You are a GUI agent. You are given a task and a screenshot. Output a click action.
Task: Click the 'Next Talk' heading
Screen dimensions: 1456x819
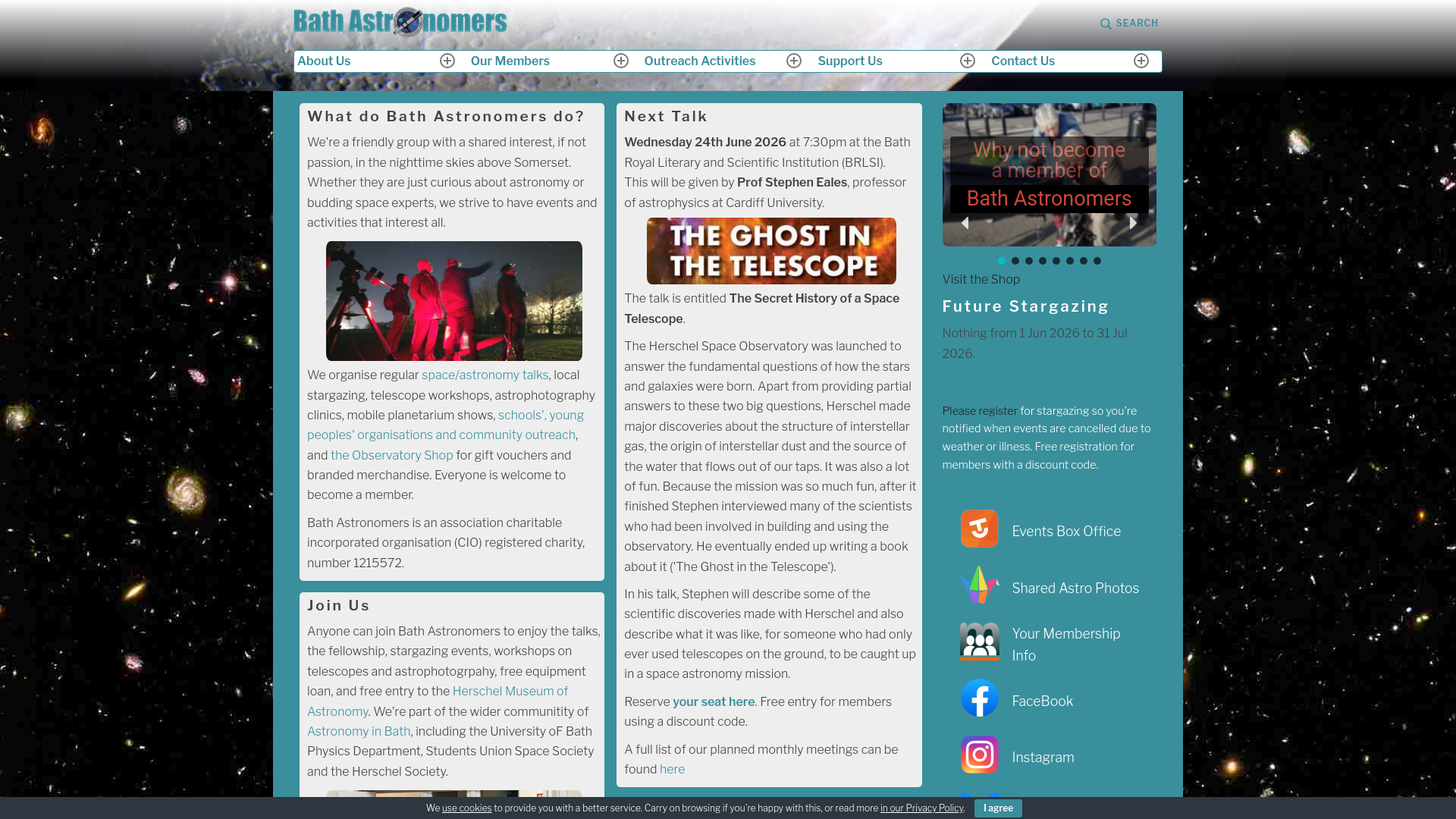[666, 117]
